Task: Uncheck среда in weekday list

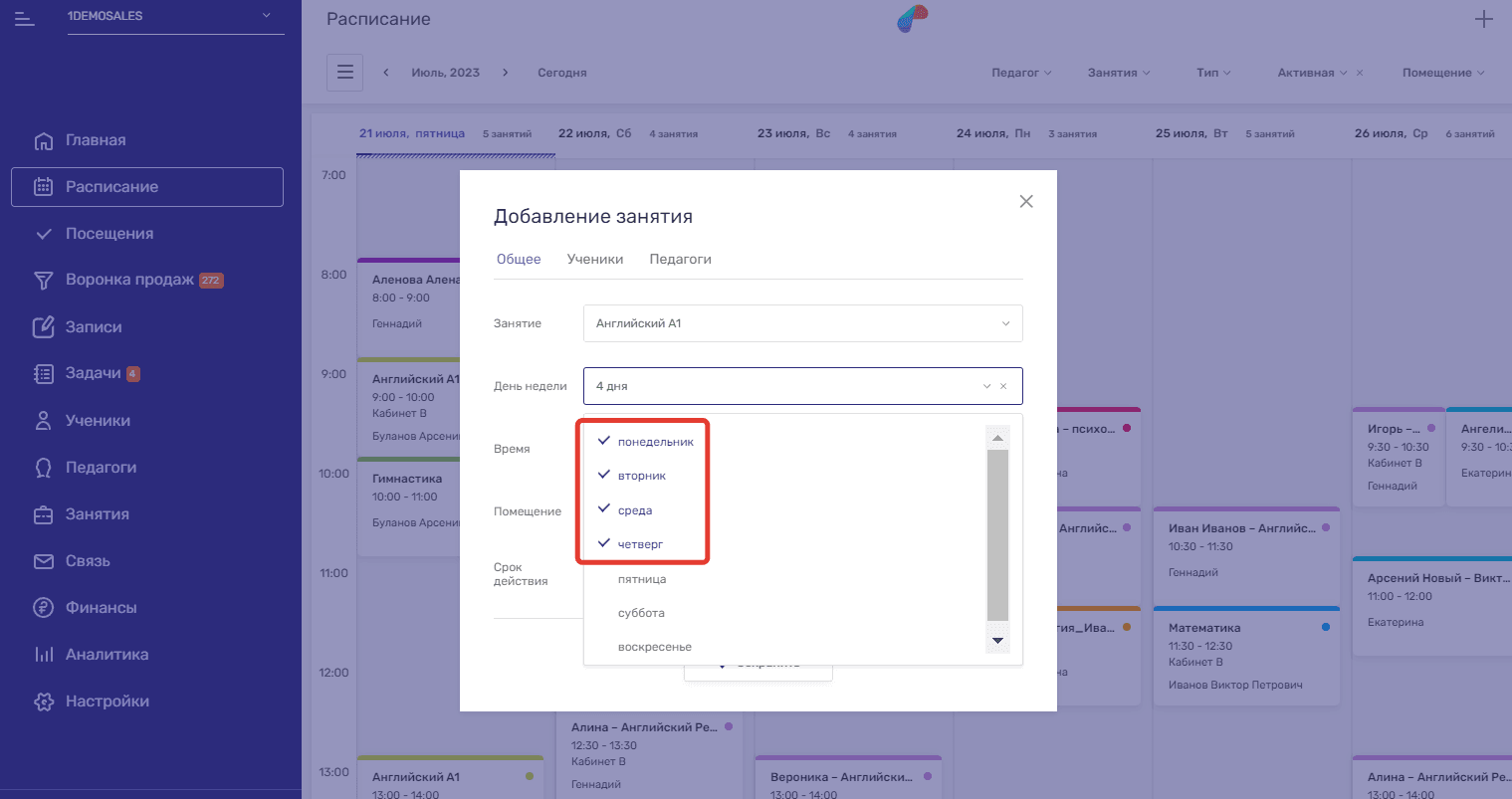Action: [634, 510]
